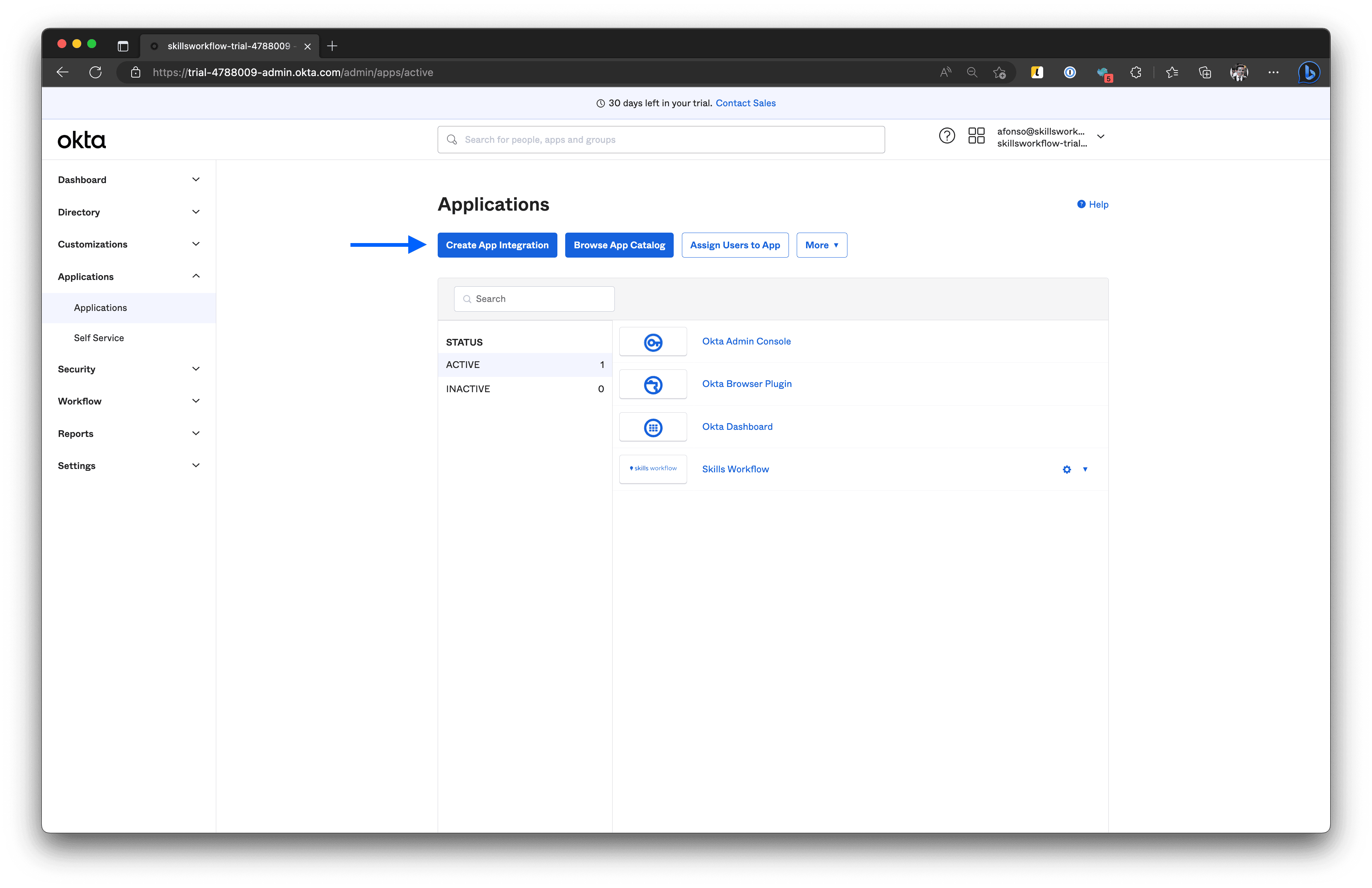
Task: Click the zoom out magnifier icon
Action: [x=972, y=72]
